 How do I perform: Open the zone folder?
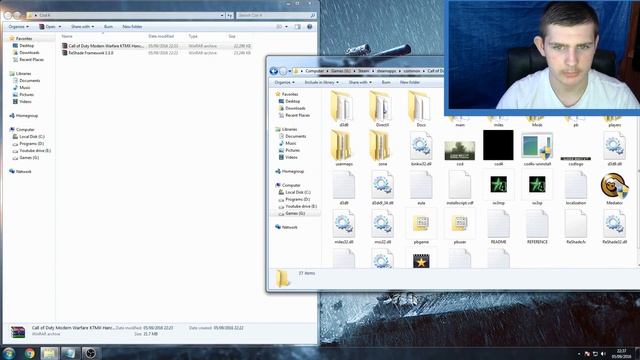[382, 146]
